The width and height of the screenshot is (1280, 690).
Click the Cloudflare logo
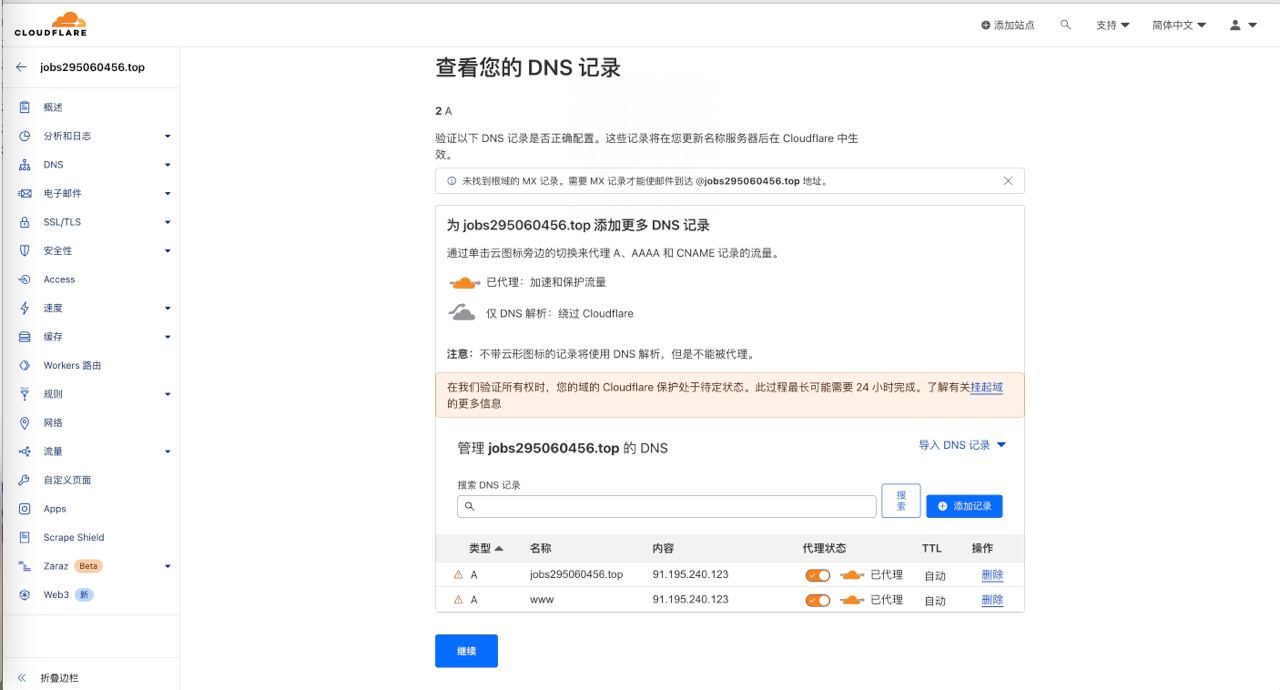point(51,24)
